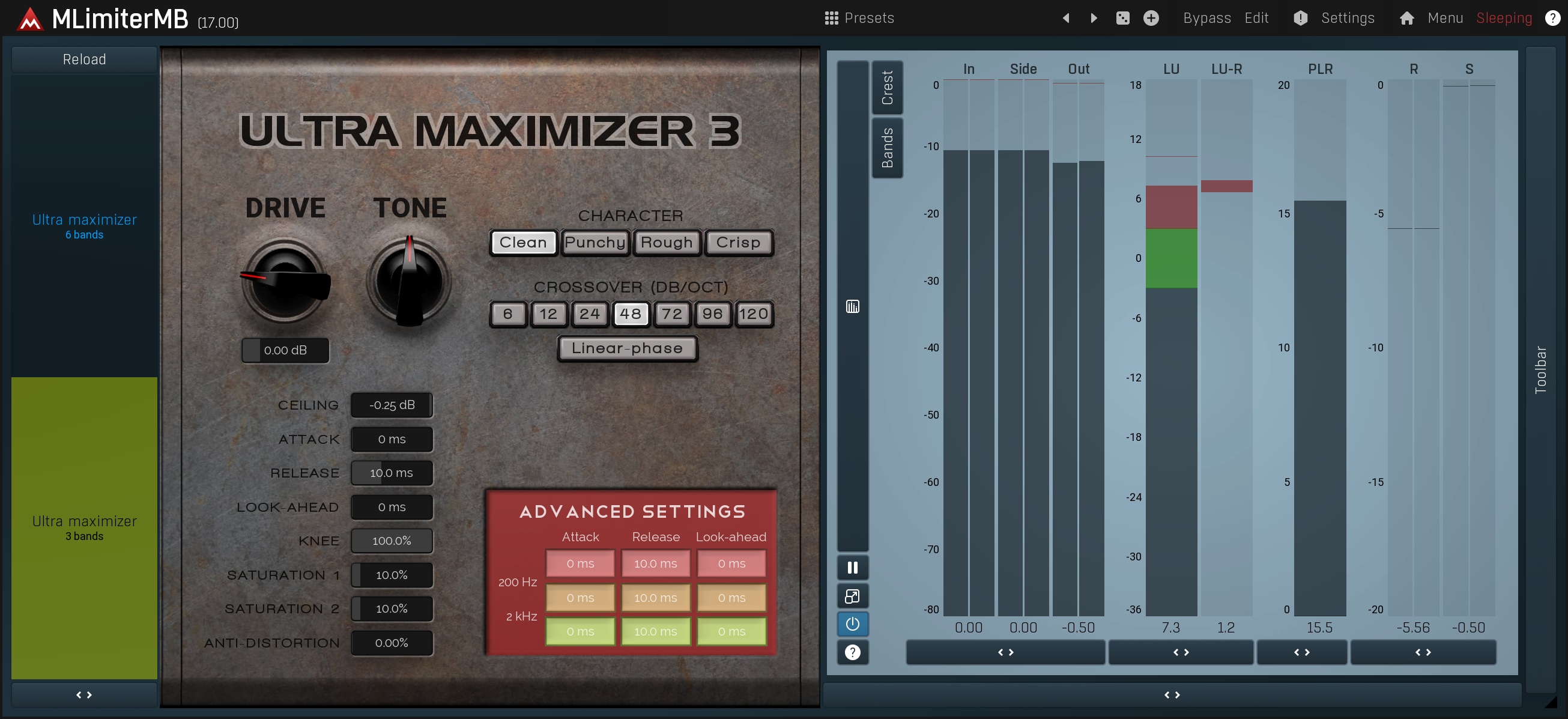Screen dimensions: 1568x719
Task: Collapse the left preset panel arrows
Action: click(84, 694)
